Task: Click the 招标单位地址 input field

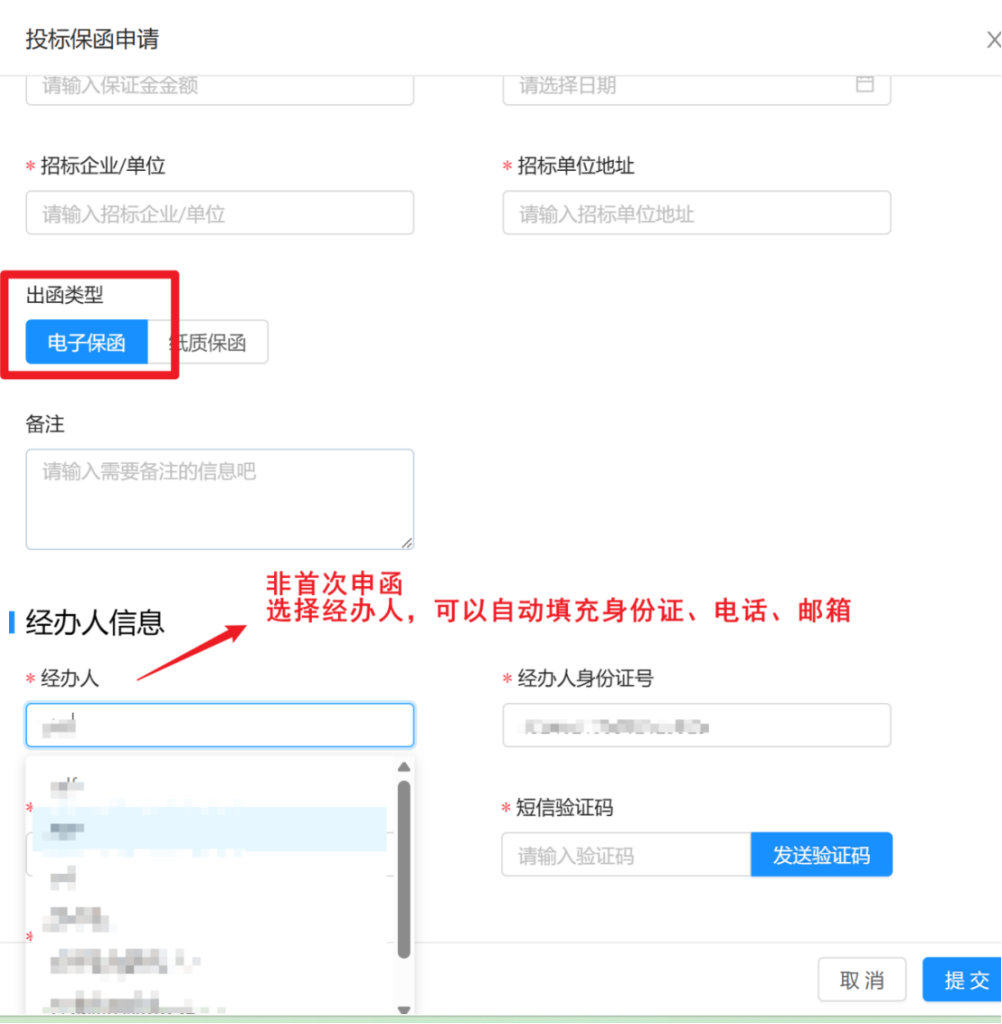Action: tap(696, 212)
